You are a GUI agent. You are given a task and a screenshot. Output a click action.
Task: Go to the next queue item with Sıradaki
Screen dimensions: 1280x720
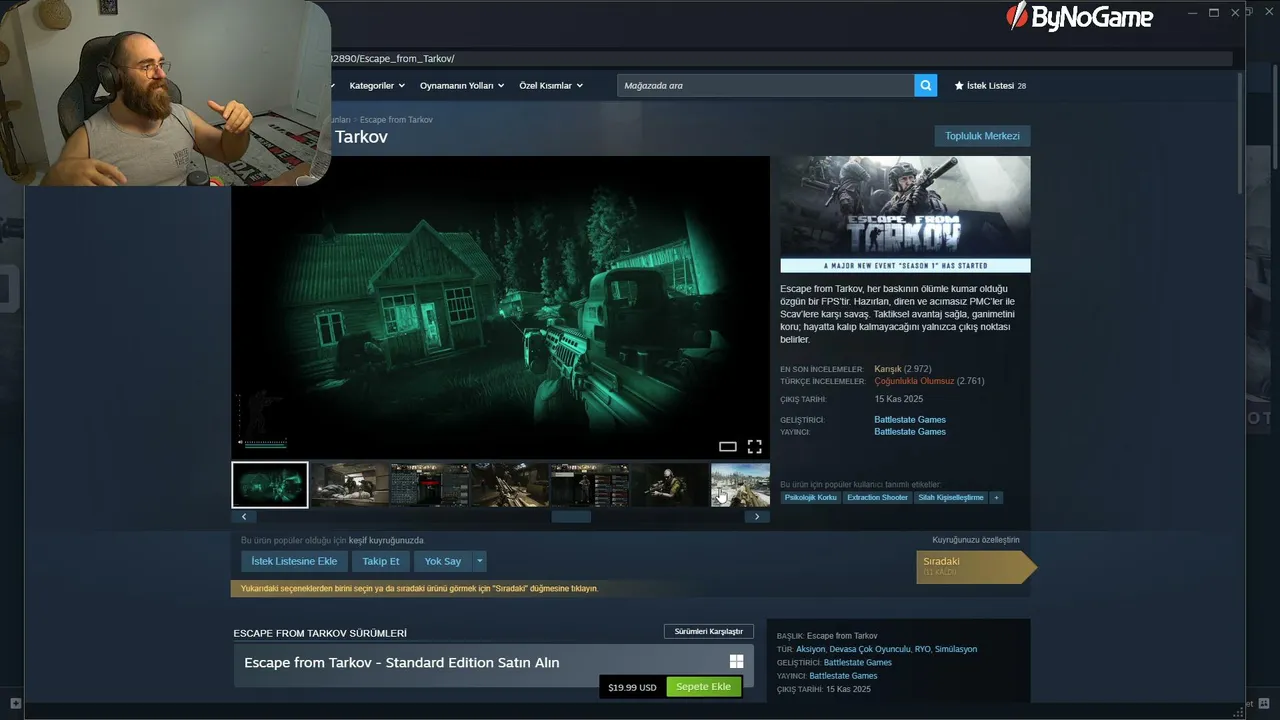point(976,566)
